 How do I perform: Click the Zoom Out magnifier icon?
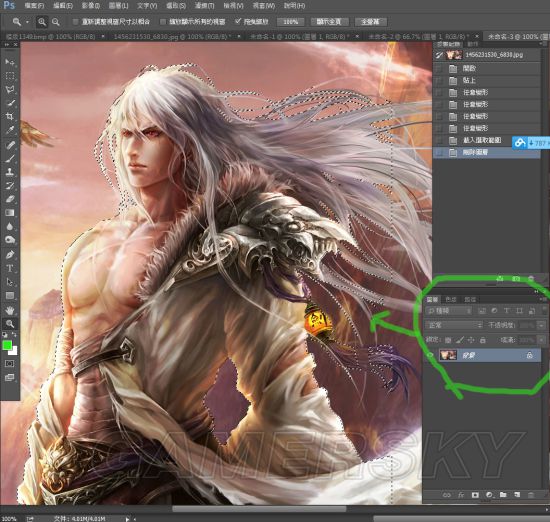(x=55, y=22)
